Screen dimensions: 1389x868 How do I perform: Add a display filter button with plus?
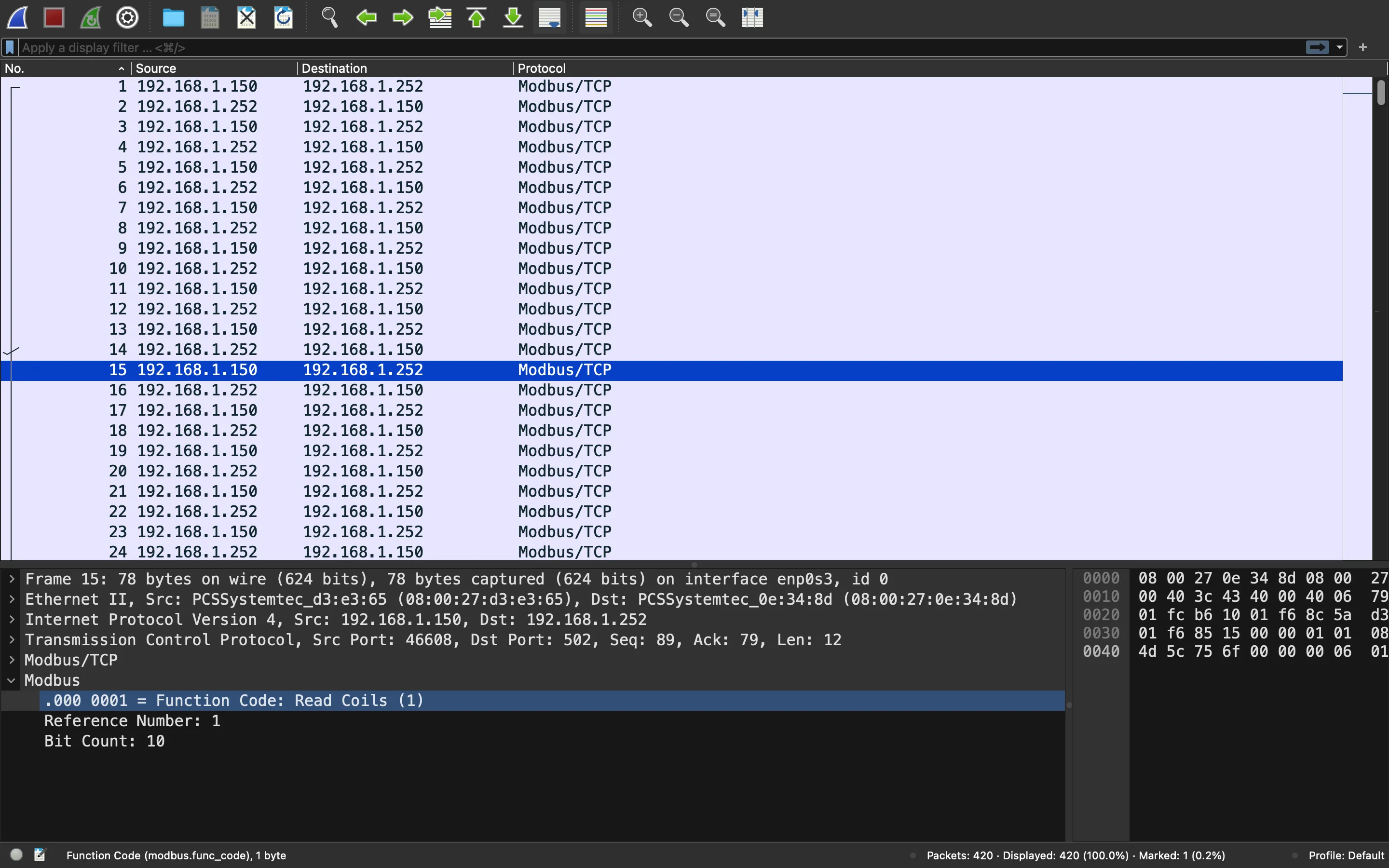[x=1363, y=48]
